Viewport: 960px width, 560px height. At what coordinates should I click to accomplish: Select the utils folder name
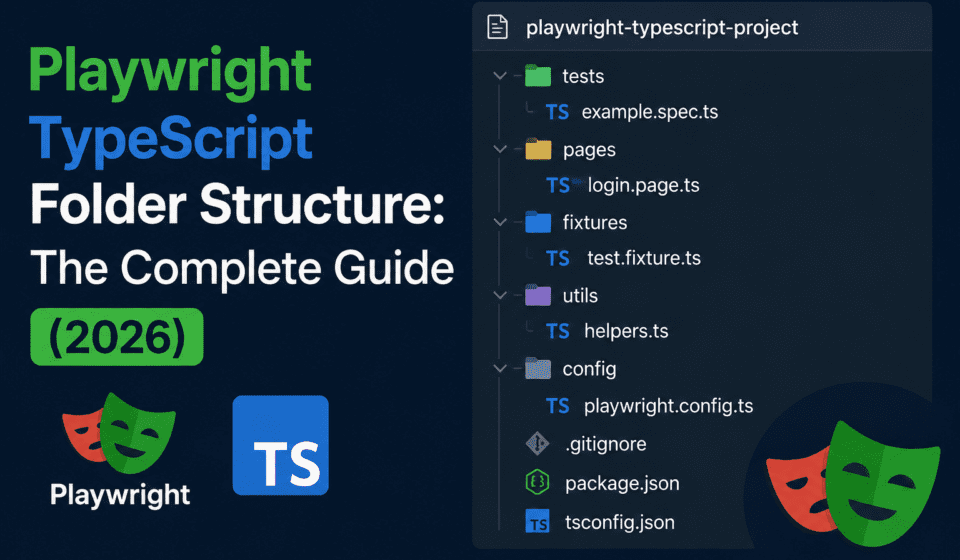coord(580,296)
